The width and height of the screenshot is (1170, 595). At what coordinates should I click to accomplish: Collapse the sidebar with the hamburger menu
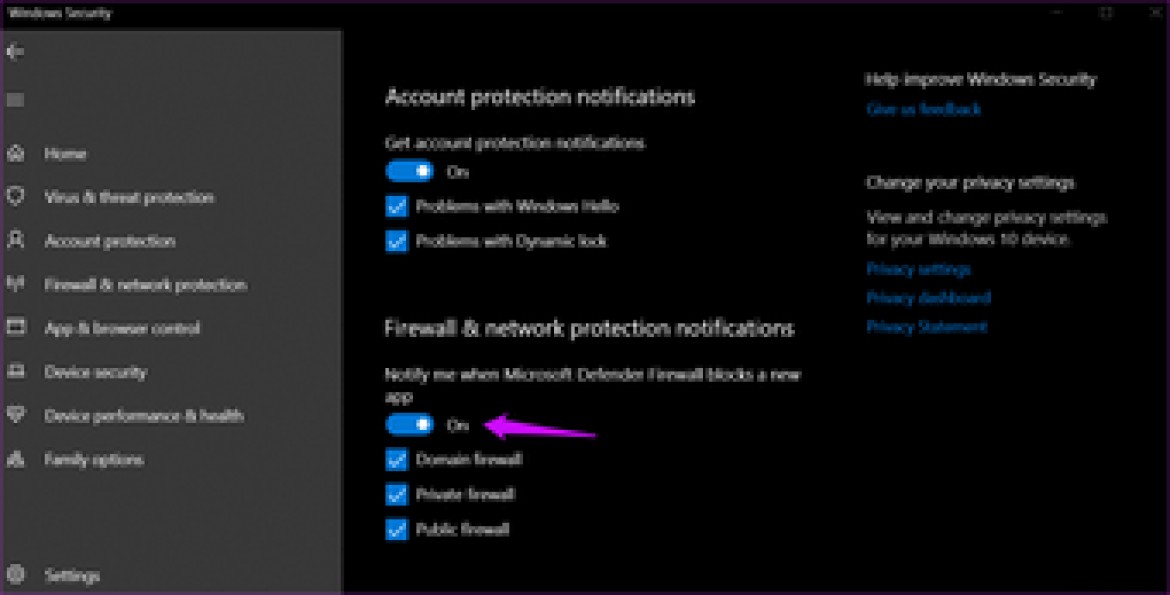click(14, 99)
